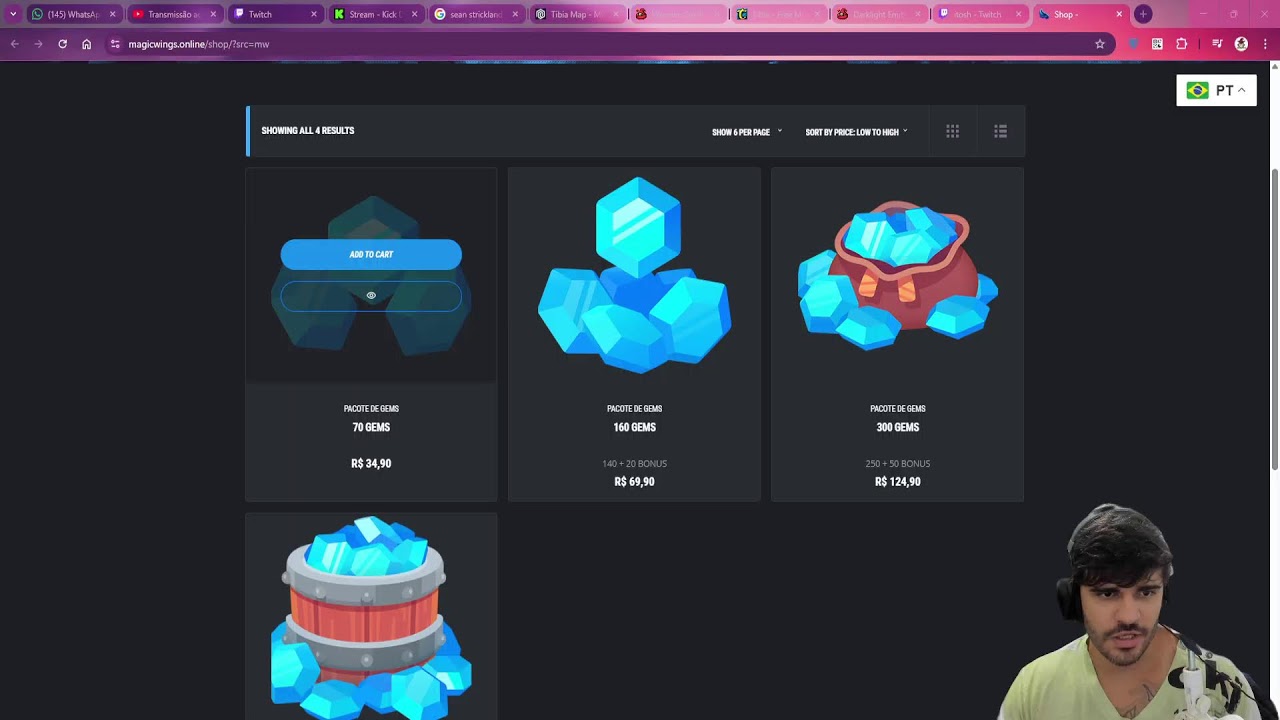Image resolution: width=1280 pixels, height=720 pixels.
Task: Click the R$ 34,90 price text
Action: point(371,464)
